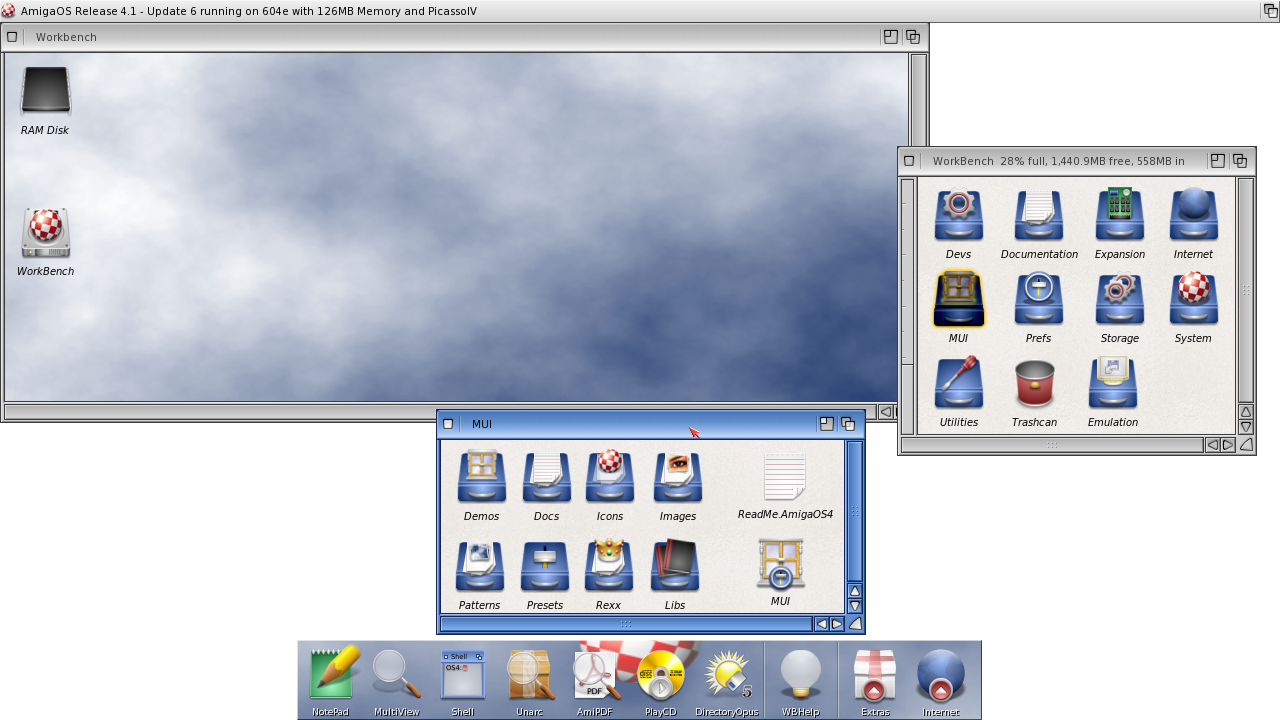
Task: Click the MUI window title text
Action: click(482, 424)
